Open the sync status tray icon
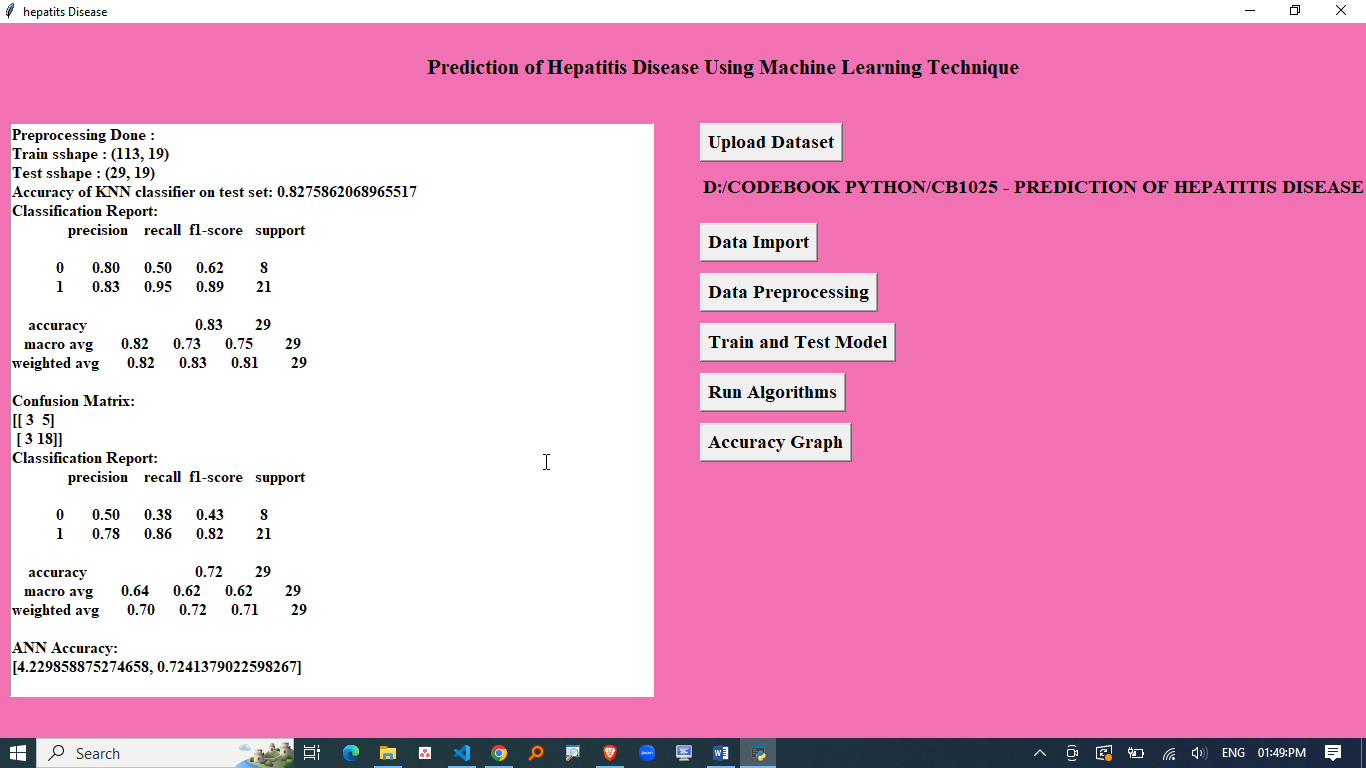Screen dimensions: 1366x768 tap(1104, 753)
